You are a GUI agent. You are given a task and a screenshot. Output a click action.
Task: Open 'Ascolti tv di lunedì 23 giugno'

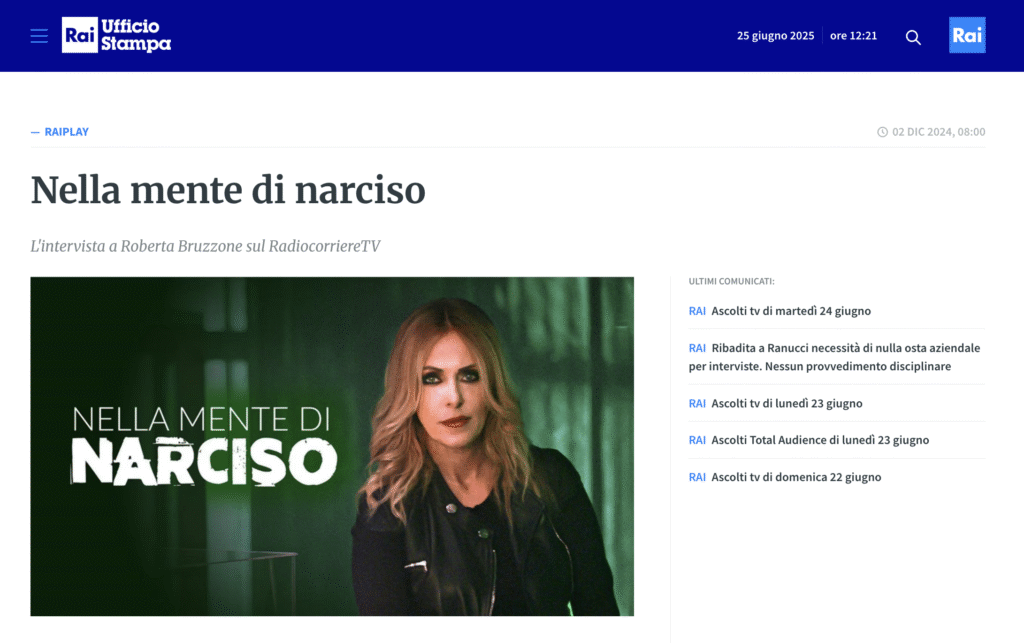tap(786, 403)
